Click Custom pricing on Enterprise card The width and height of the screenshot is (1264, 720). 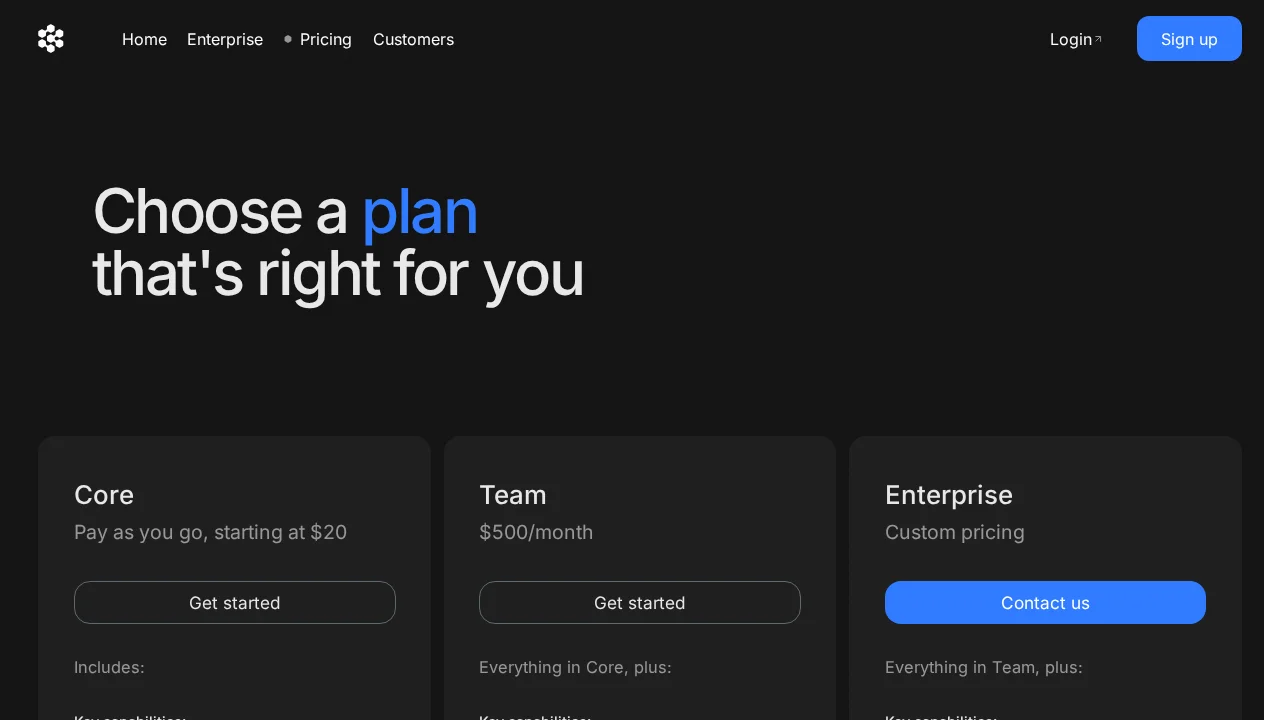point(955,532)
